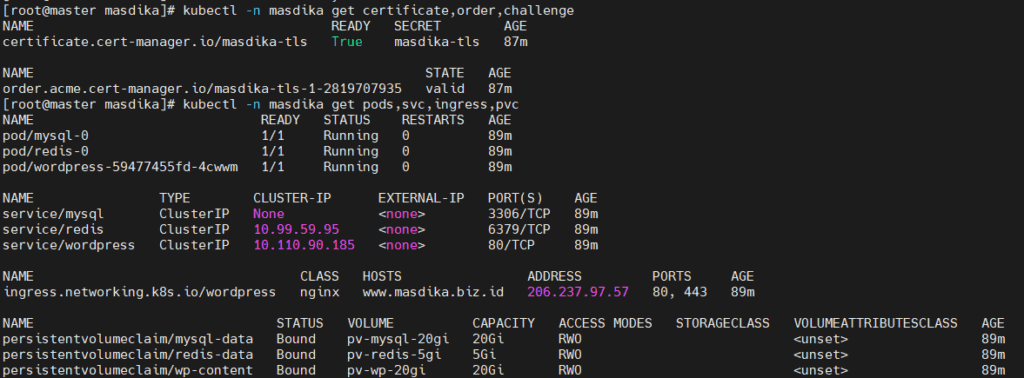Click the service/mysql row name
Screen dimensions: 1024x378
pos(53,213)
